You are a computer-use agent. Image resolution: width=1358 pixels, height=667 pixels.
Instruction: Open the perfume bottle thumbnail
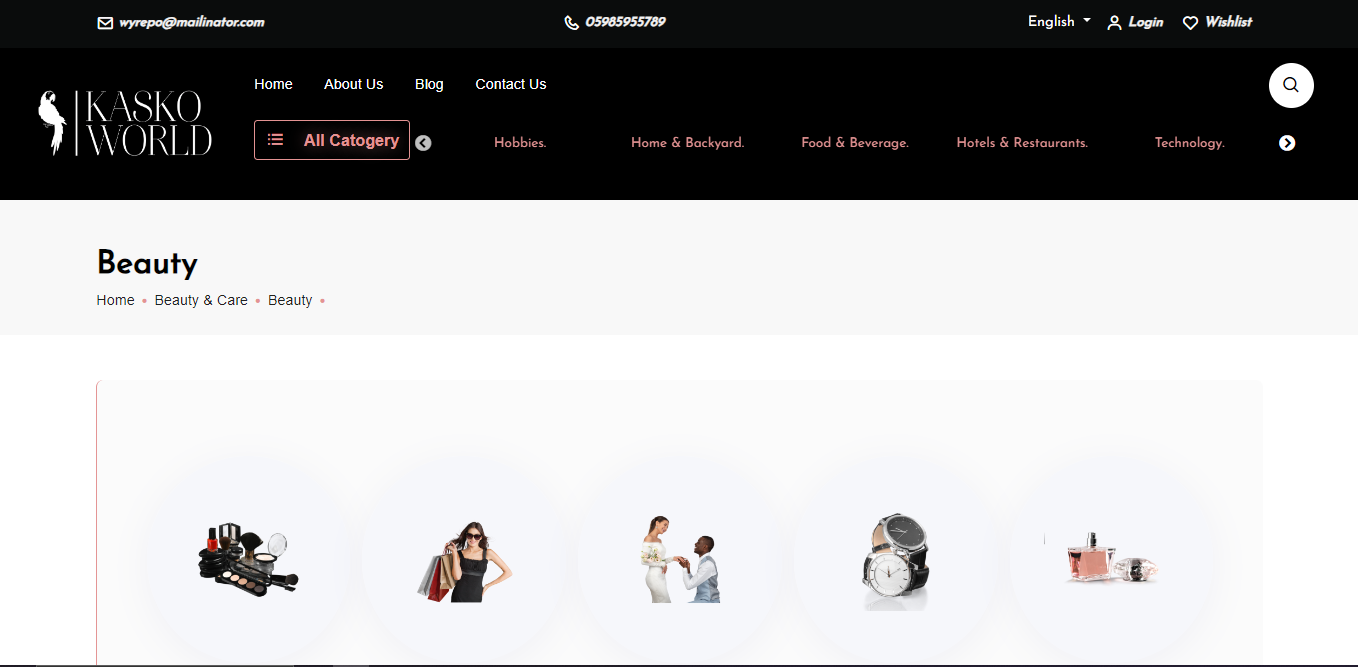pos(1112,561)
